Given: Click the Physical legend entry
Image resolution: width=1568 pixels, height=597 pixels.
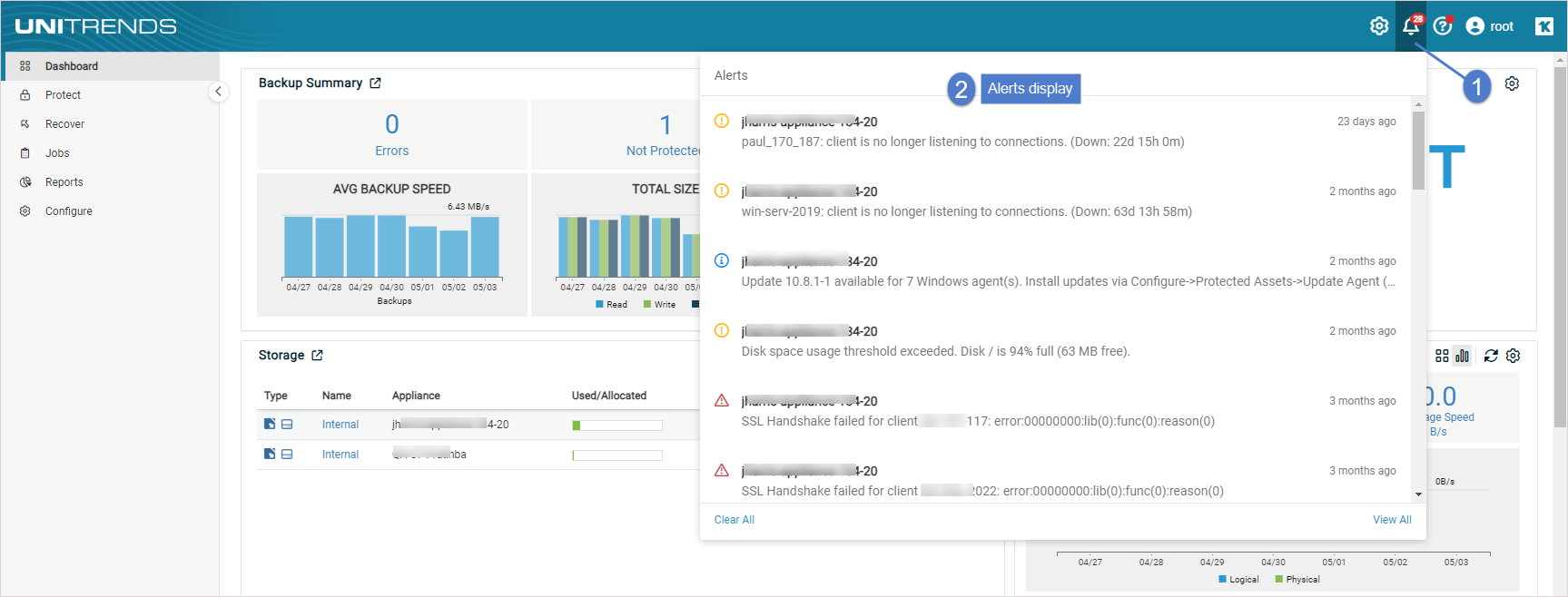Looking at the screenshot, I should pyautogui.click(x=1297, y=579).
